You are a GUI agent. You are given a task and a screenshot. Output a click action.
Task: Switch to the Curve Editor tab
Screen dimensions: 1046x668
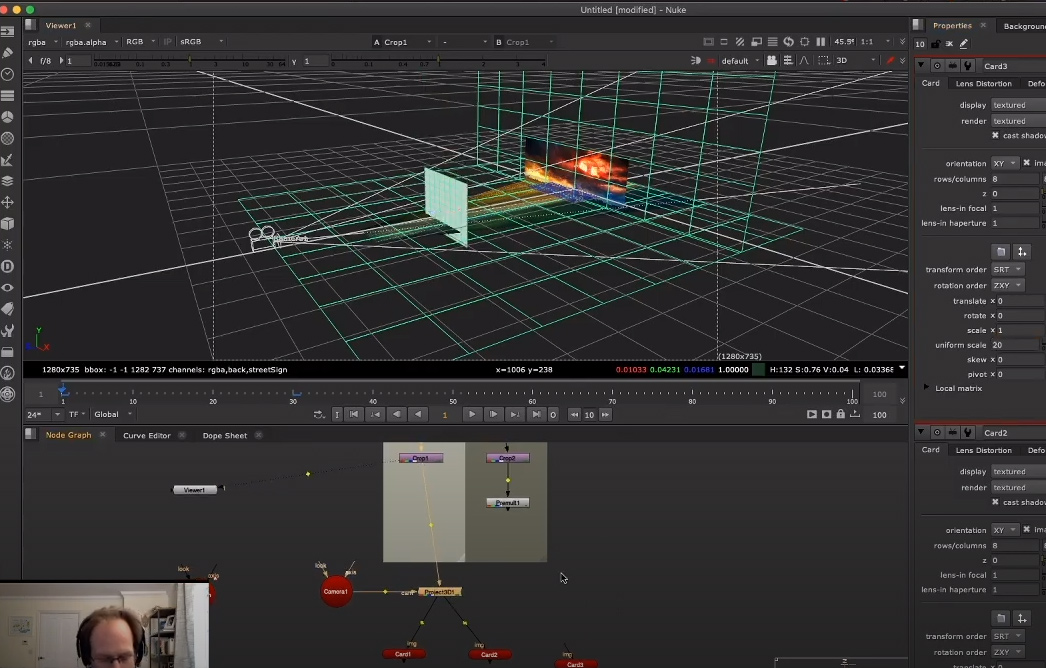(x=147, y=435)
